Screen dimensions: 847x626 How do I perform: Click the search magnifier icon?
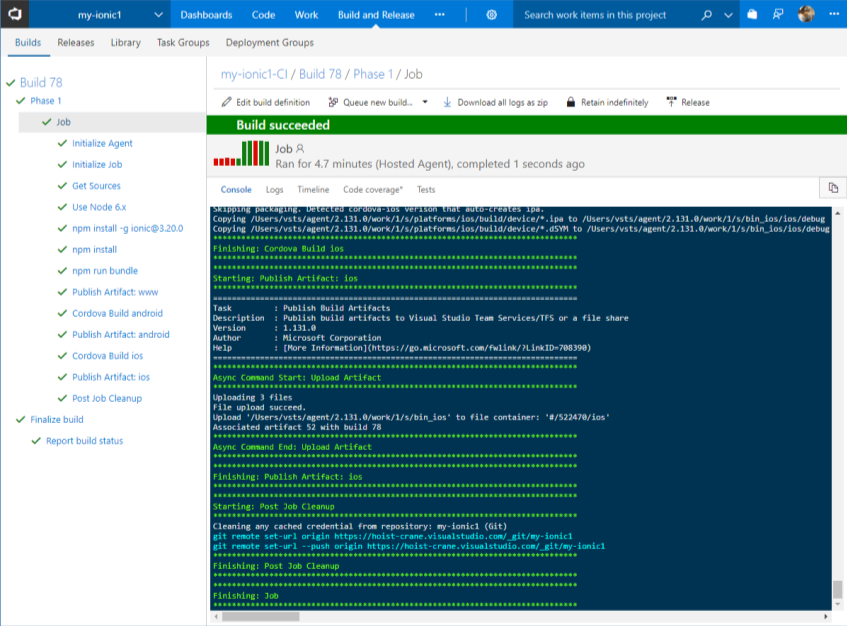click(706, 15)
